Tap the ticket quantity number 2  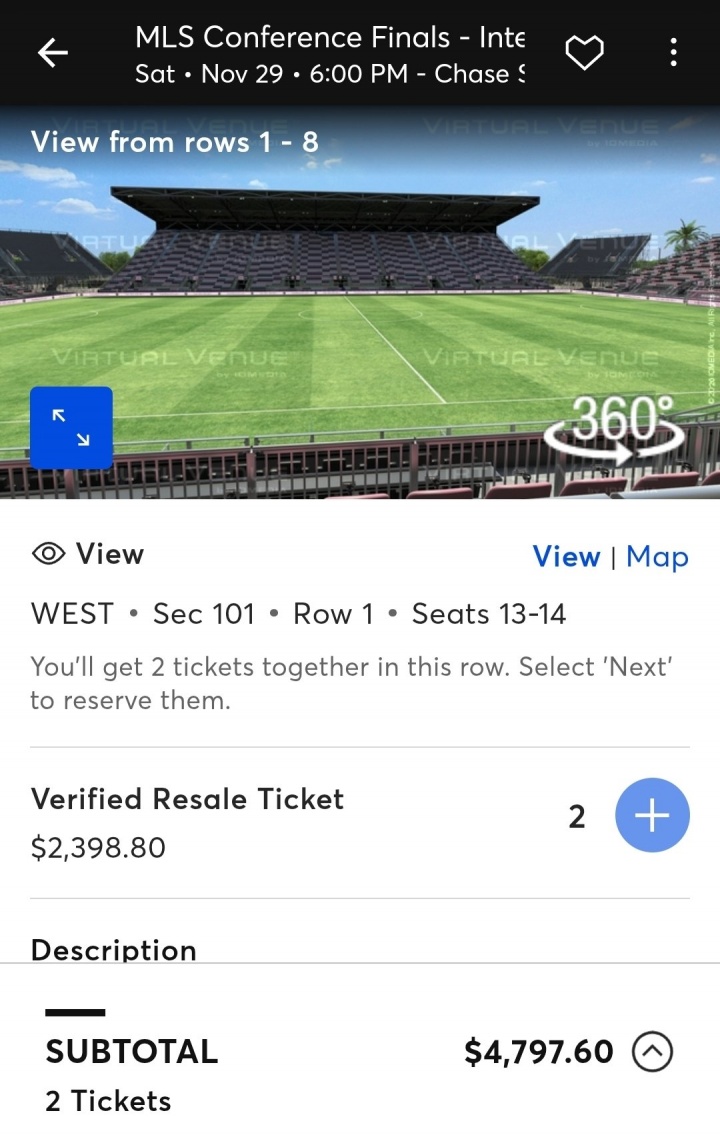577,817
